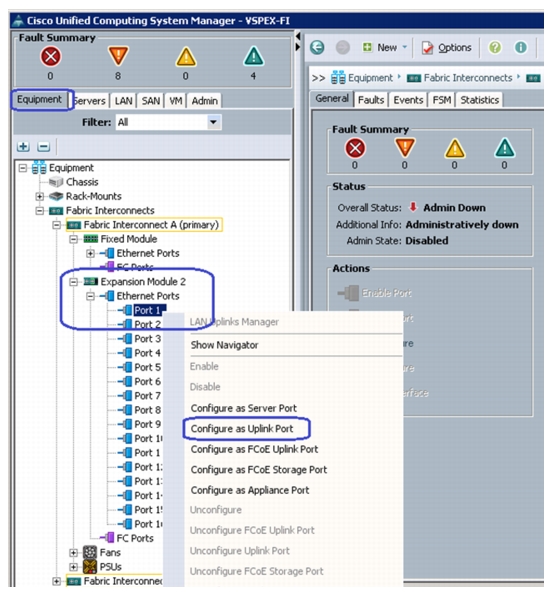The width and height of the screenshot is (552, 595).
Task: Collapse the Fixed Module node
Action: [x=74, y=239]
